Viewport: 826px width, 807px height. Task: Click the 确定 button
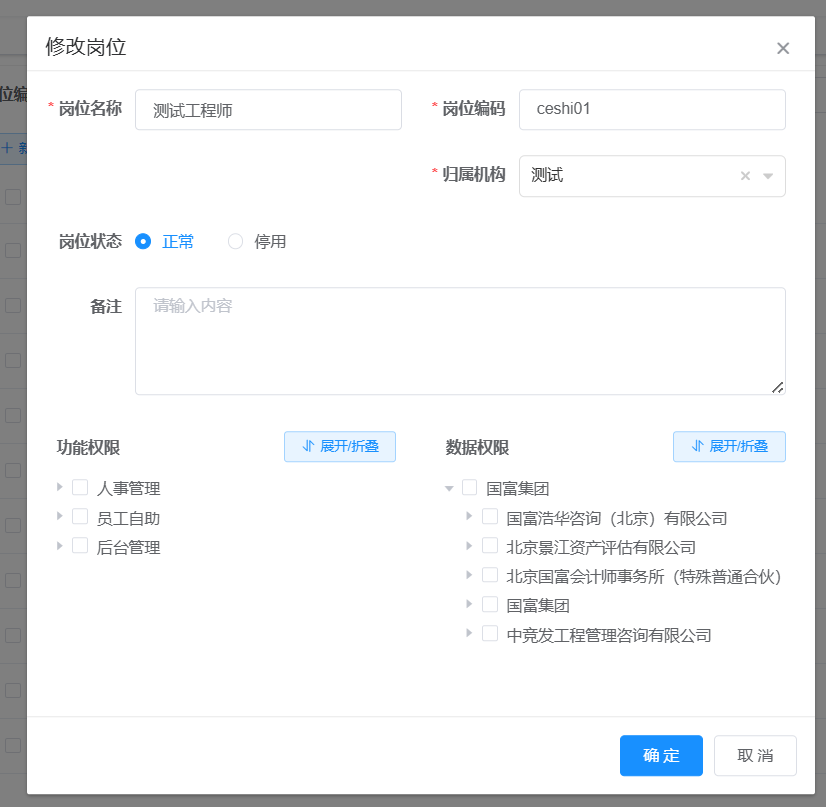click(661, 755)
